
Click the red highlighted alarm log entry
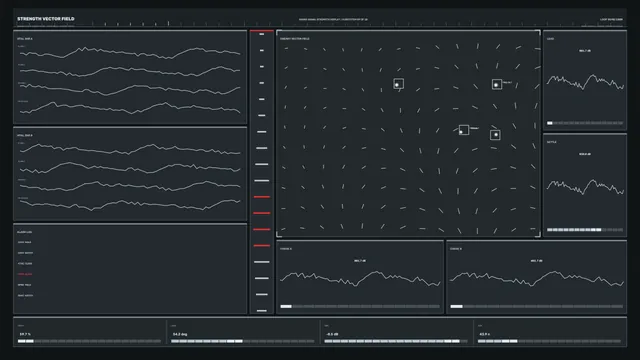25,274
